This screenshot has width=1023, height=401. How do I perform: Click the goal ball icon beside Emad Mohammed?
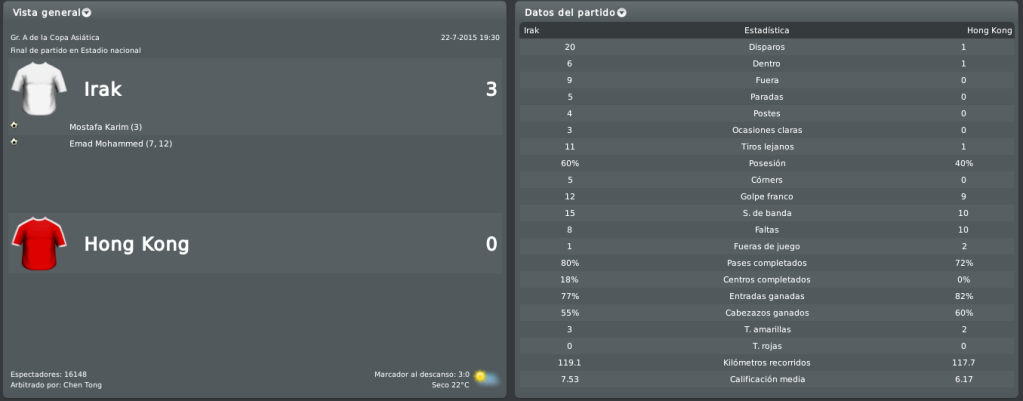[x=14, y=141]
